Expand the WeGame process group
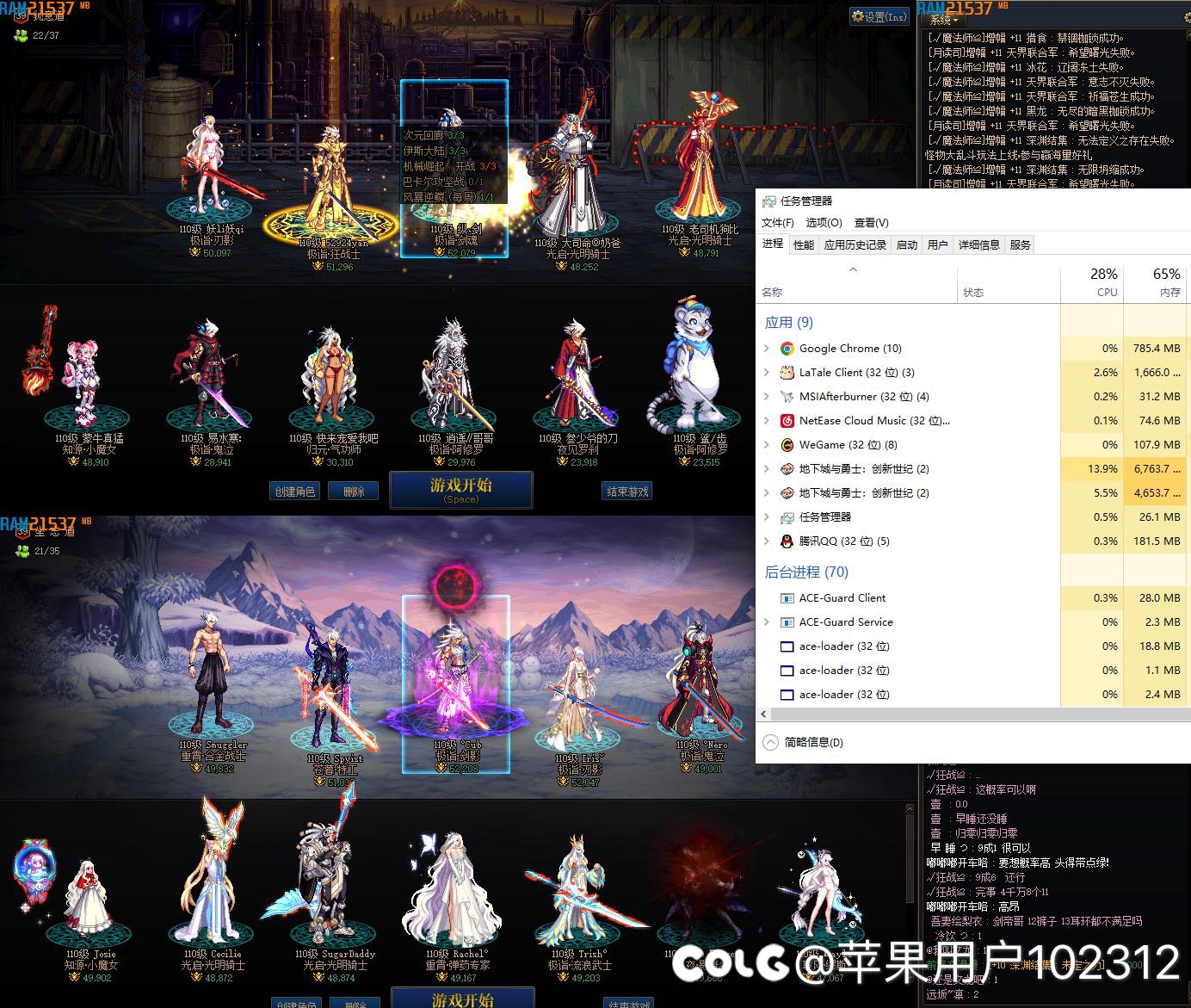The image size is (1191, 1008). click(767, 445)
